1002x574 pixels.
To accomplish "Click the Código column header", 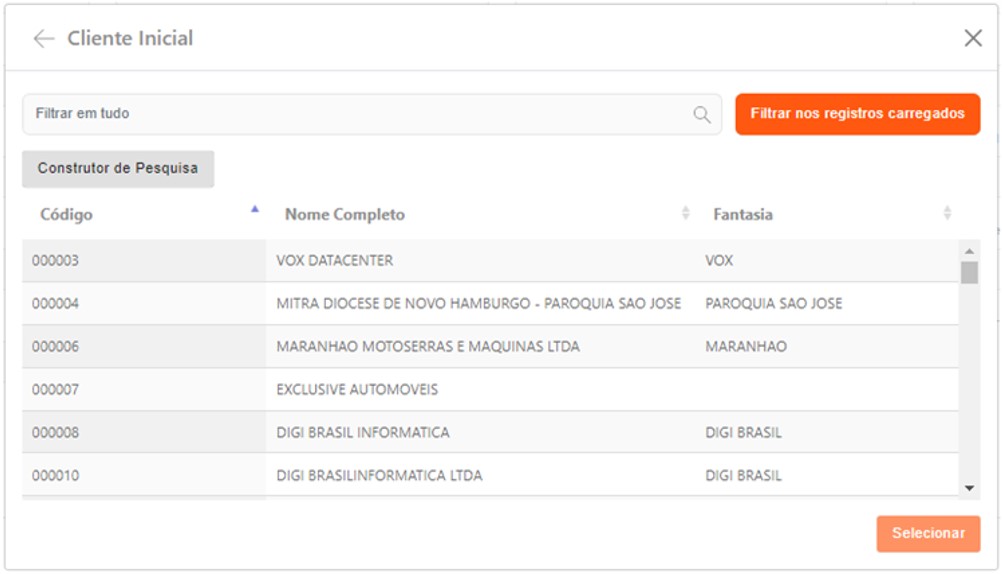I will click(67, 215).
